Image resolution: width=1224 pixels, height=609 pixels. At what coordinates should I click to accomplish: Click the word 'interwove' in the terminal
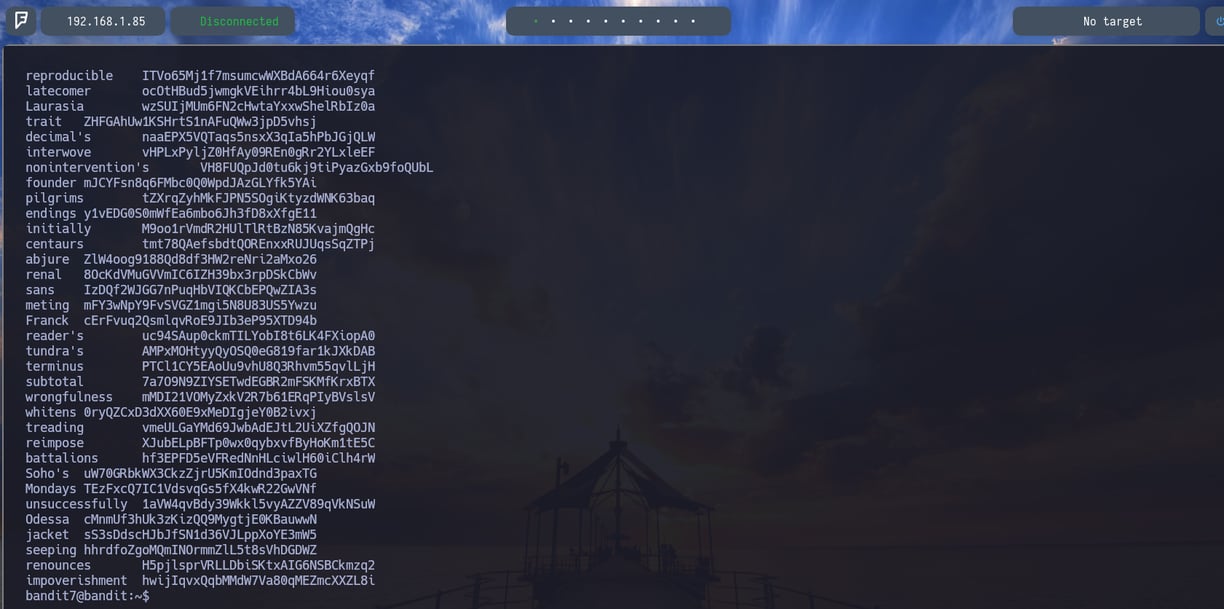pyautogui.click(x=58, y=152)
